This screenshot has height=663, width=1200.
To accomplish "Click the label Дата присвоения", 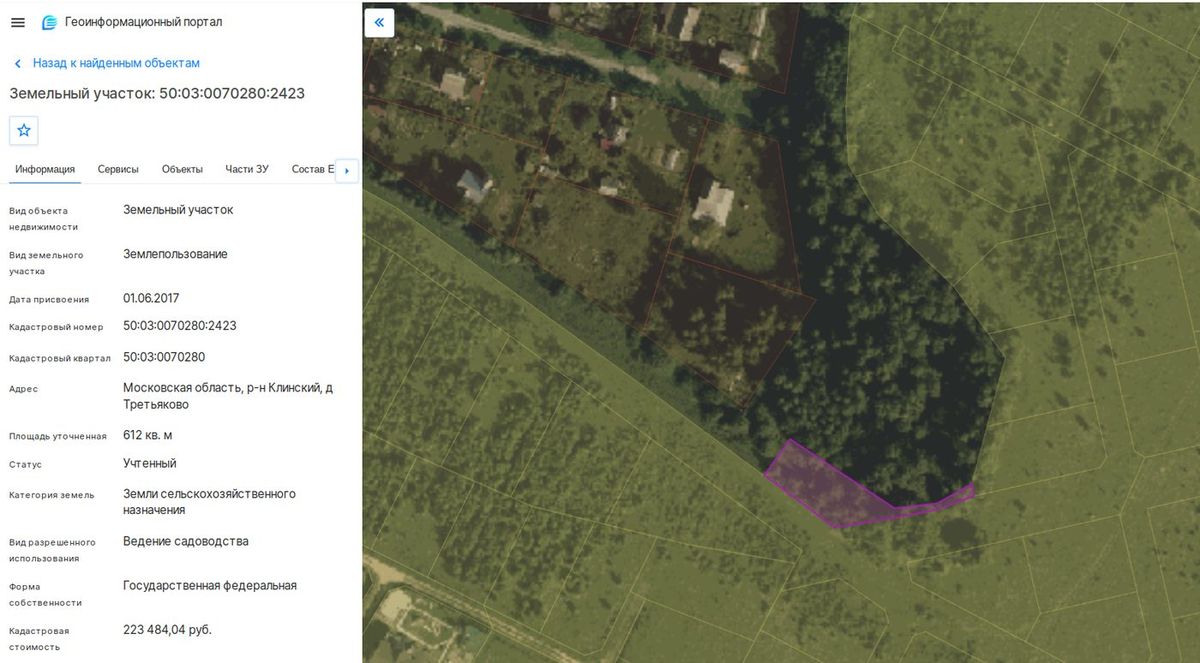I will coord(49,300).
